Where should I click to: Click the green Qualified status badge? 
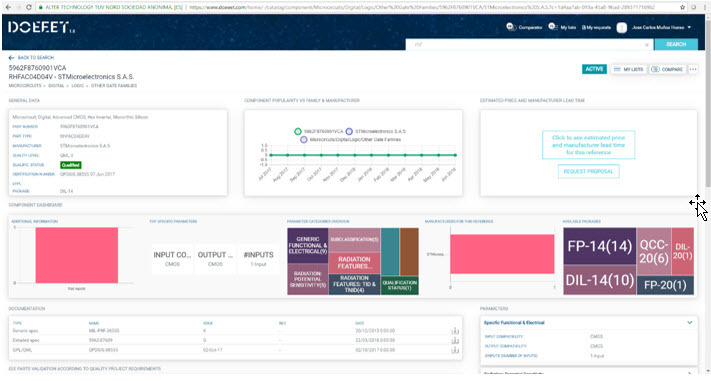point(71,165)
